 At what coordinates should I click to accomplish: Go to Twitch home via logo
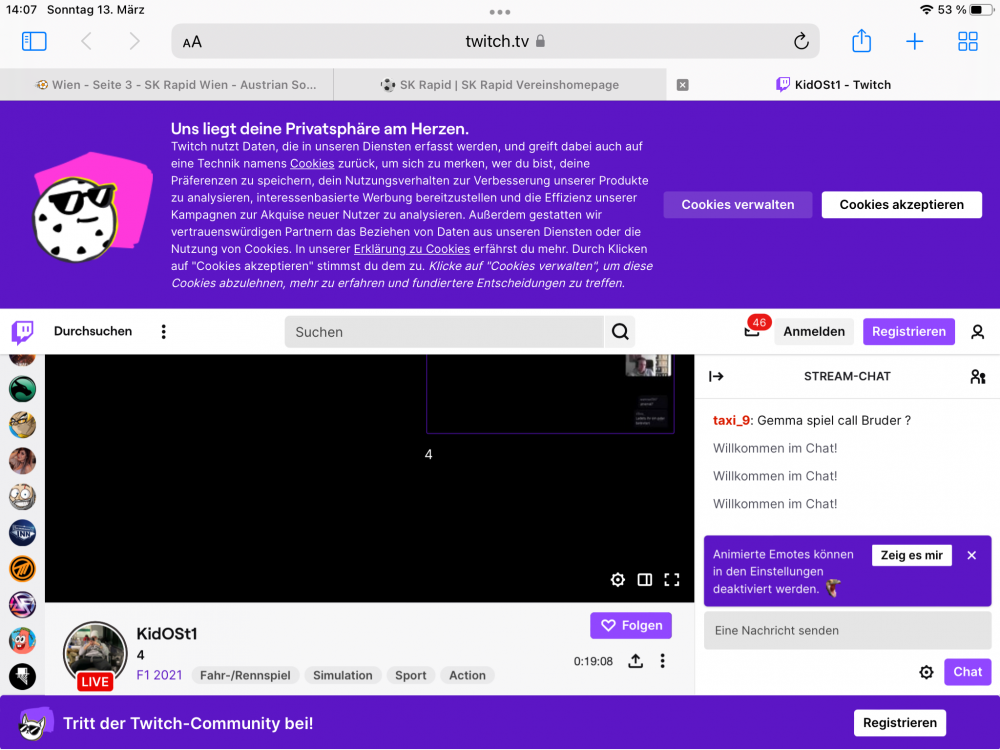(x=23, y=332)
